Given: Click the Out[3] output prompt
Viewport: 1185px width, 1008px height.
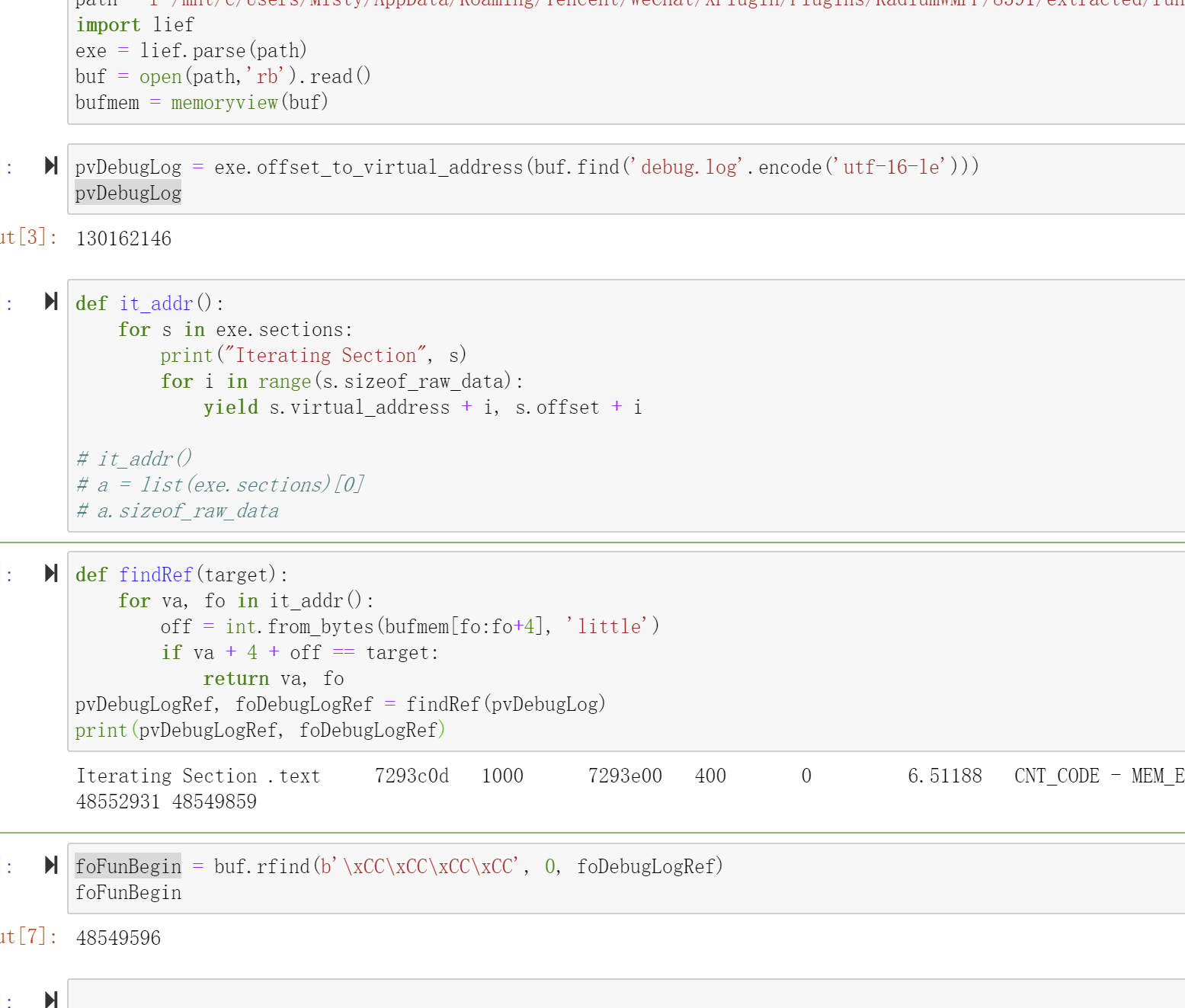Looking at the screenshot, I should [29, 237].
